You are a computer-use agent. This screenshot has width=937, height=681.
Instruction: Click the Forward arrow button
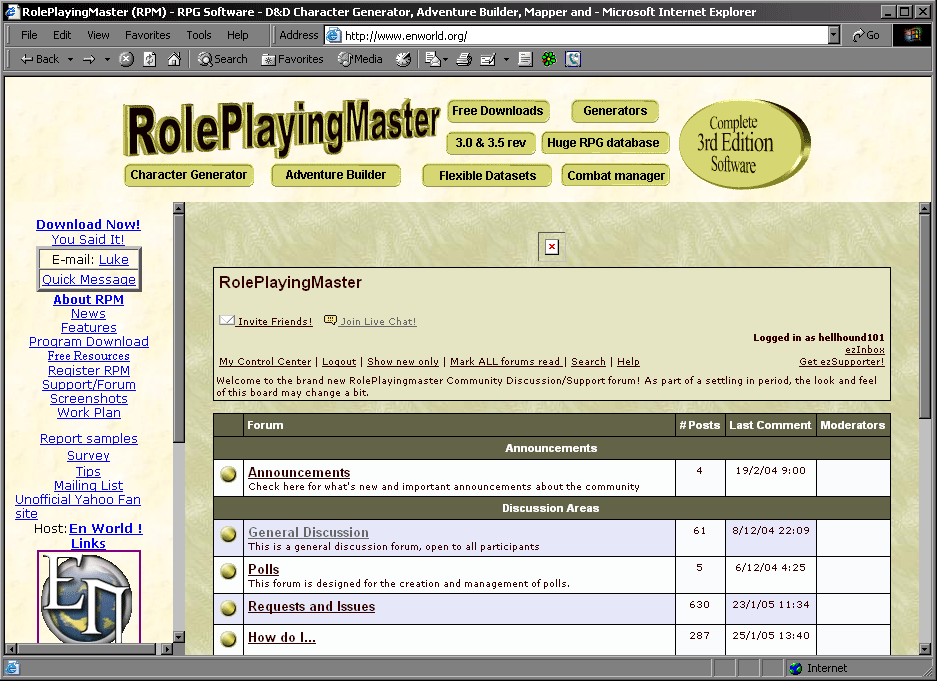[89, 59]
